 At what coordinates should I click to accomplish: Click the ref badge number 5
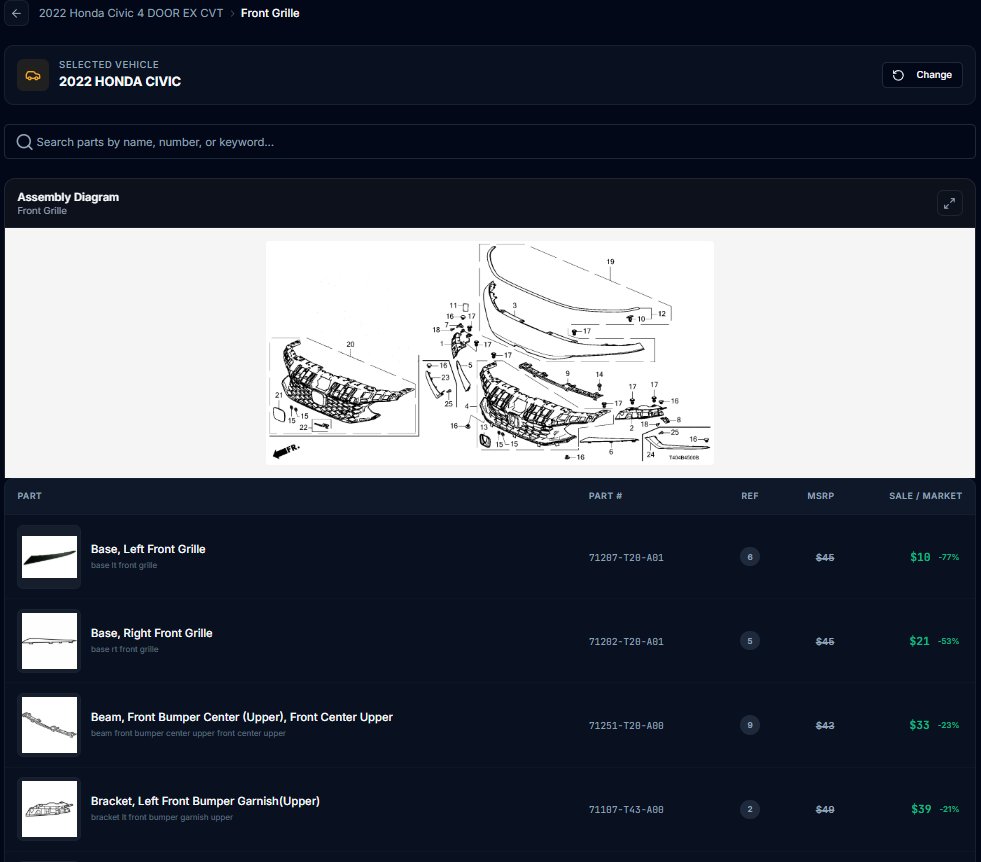pyautogui.click(x=750, y=641)
